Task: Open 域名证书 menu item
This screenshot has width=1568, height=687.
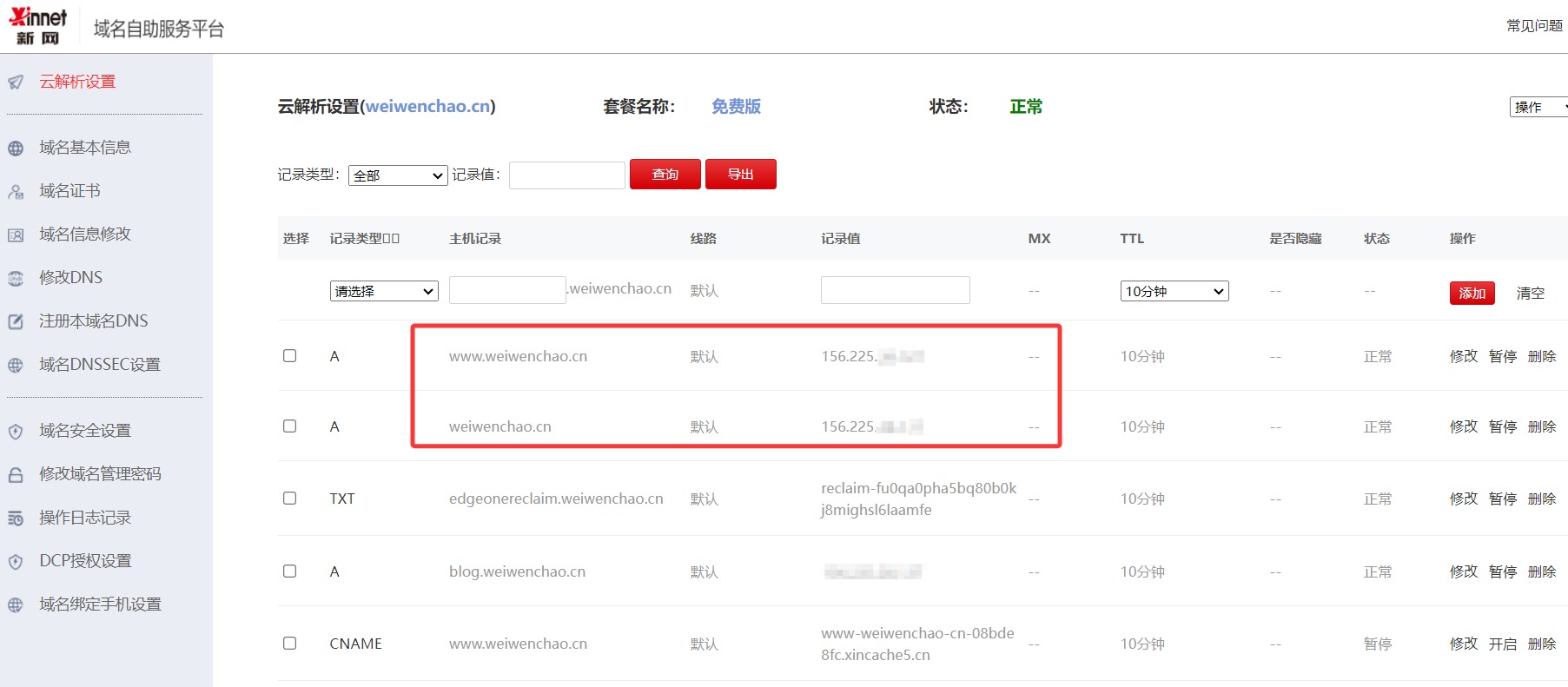Action: coord(69,191)
